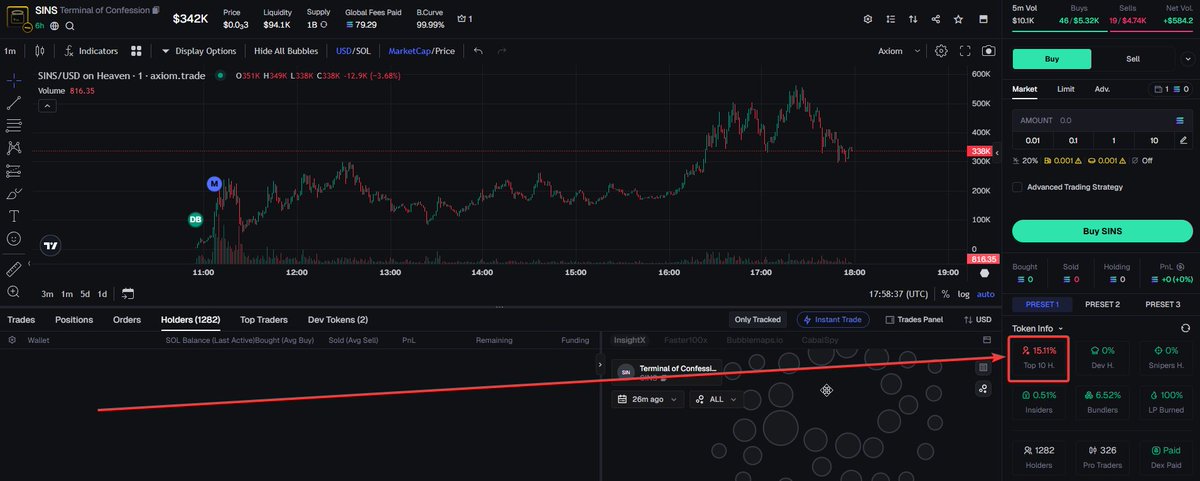Click the search magnifier icon under SINS
This screenshot has width=1200, height=481.
(x=68, y=25)
